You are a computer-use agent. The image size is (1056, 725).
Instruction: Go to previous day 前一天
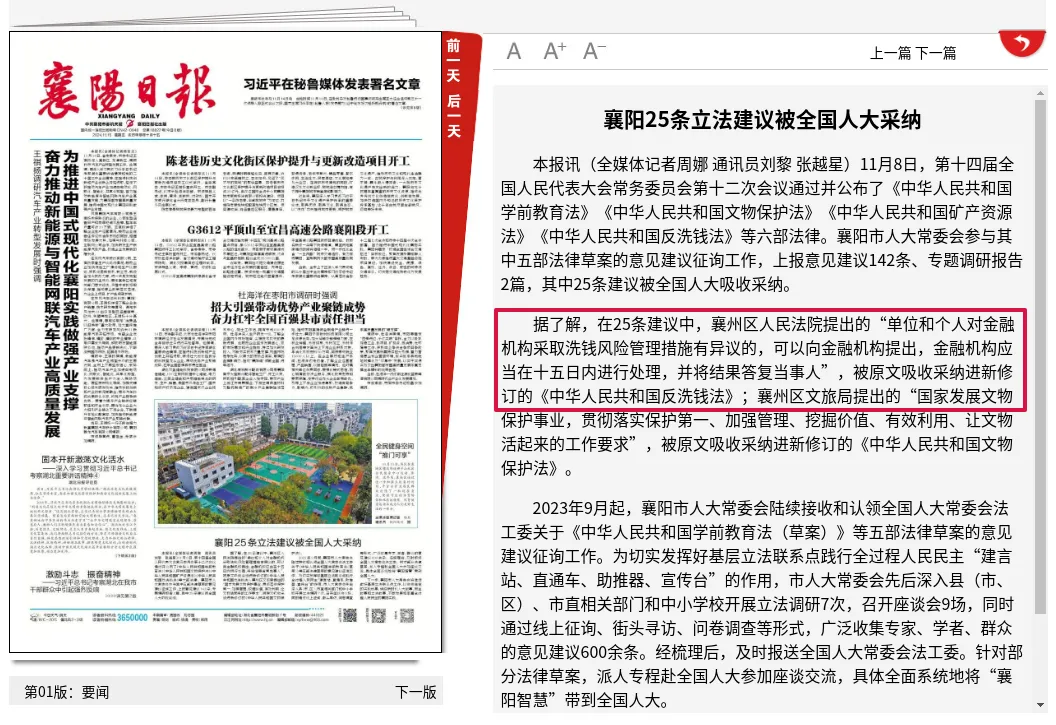454,61
